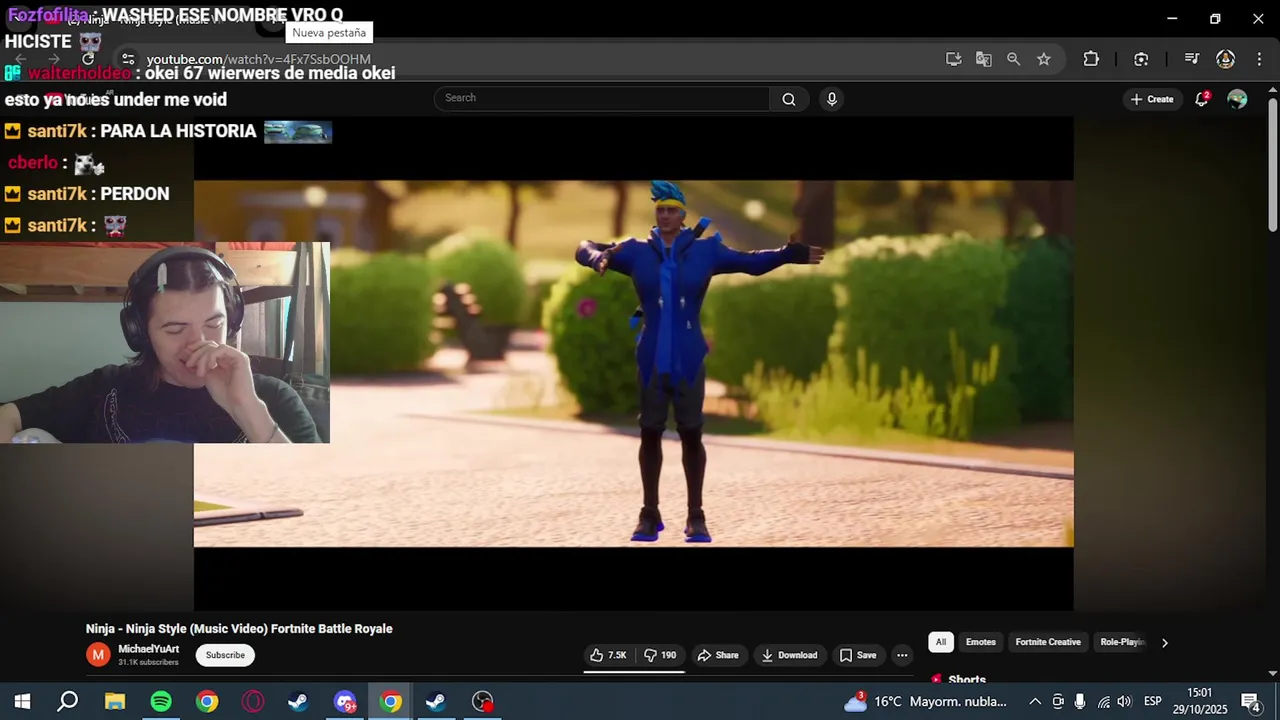Open File Explorer from taskbar

point(115,702)
